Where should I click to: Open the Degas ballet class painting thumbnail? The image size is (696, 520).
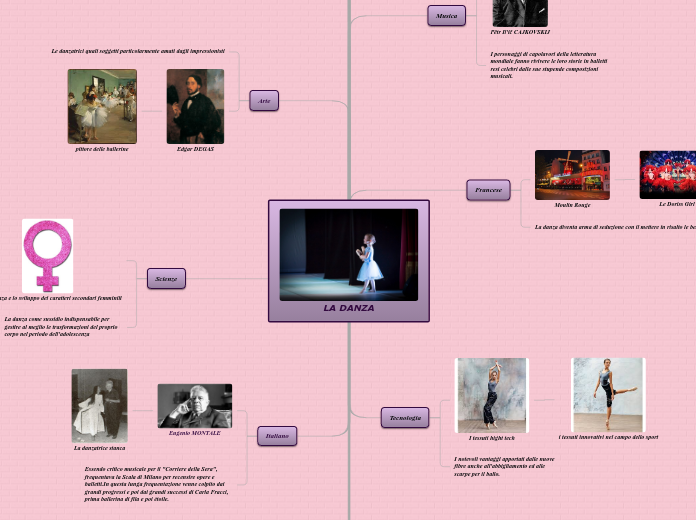click(x=102, y=106)
